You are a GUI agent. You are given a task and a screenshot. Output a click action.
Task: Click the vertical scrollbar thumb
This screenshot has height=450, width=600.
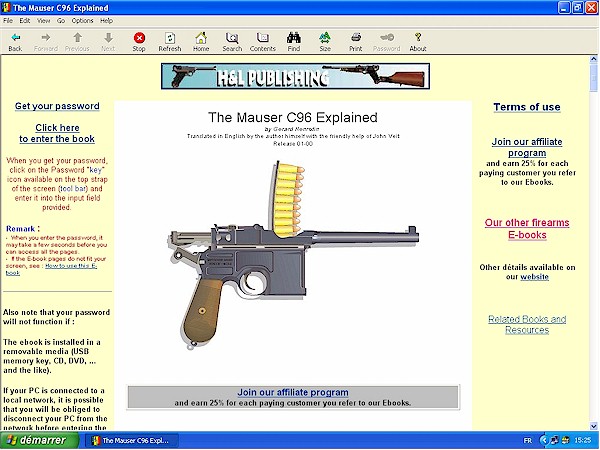point(593,78)
